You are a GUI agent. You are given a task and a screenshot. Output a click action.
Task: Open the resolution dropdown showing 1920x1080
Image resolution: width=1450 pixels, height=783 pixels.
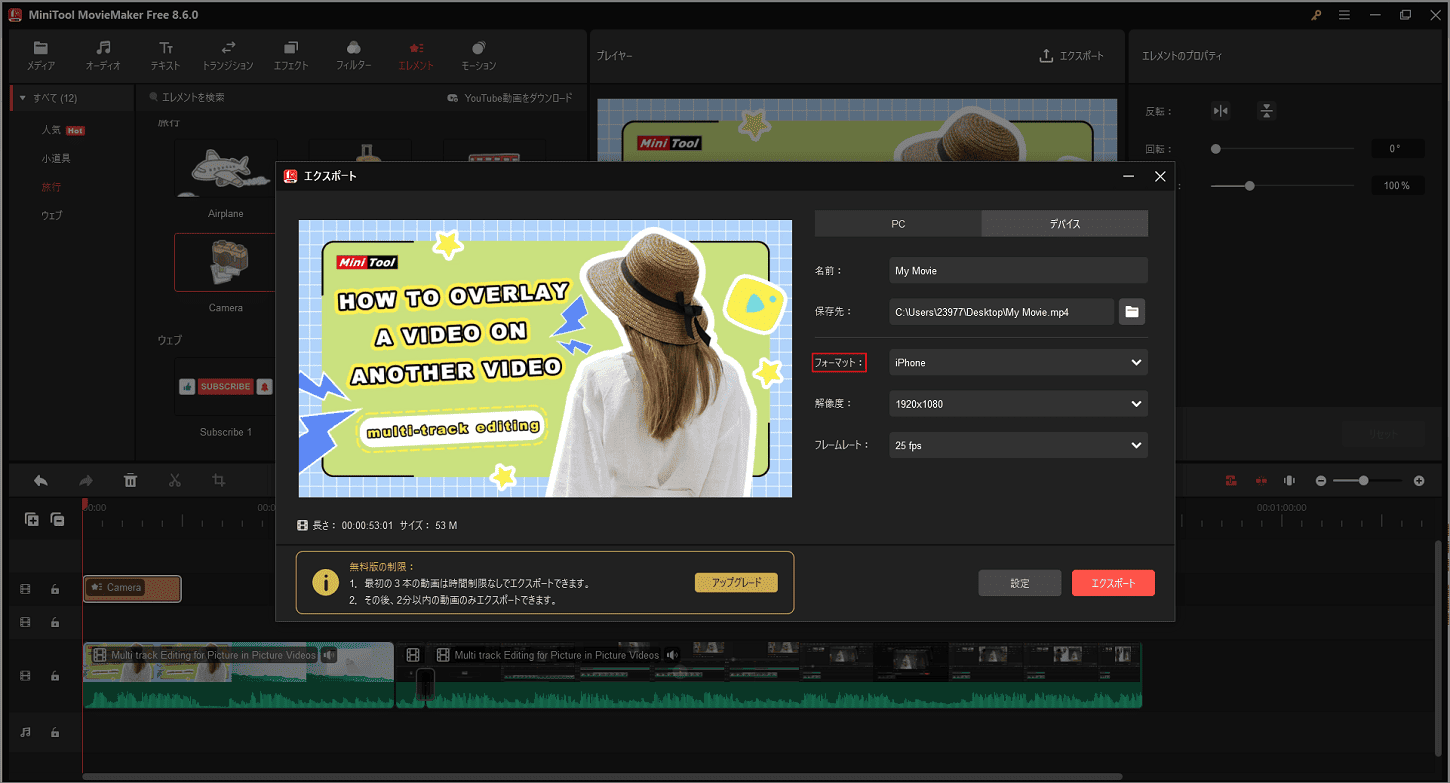coord(1018,404)
